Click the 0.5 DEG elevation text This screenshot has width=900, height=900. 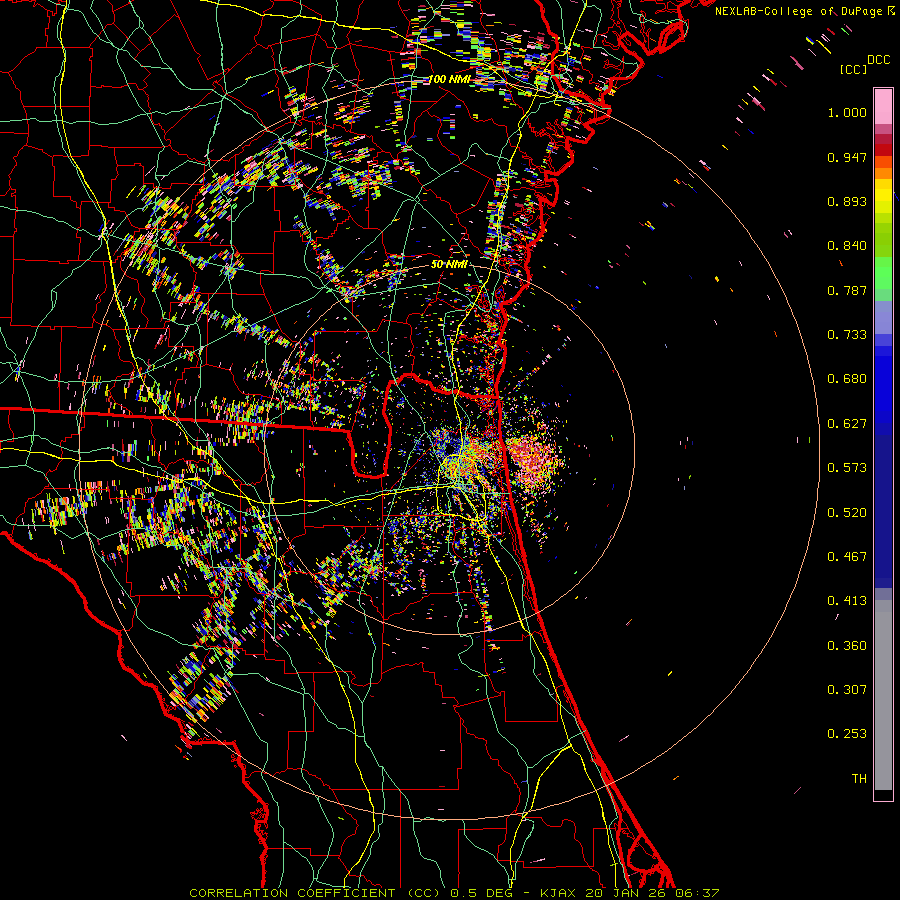coord(483,893)
